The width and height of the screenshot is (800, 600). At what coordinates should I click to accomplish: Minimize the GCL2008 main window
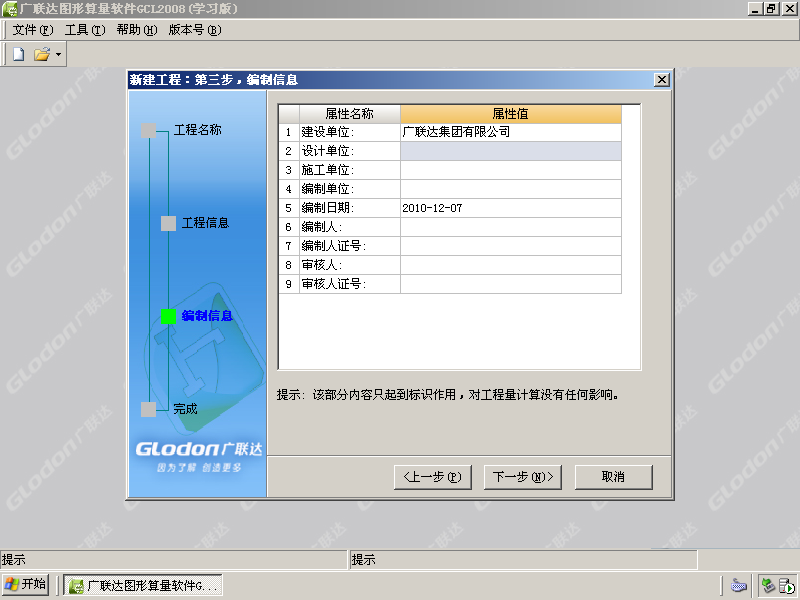pos(755,8)
